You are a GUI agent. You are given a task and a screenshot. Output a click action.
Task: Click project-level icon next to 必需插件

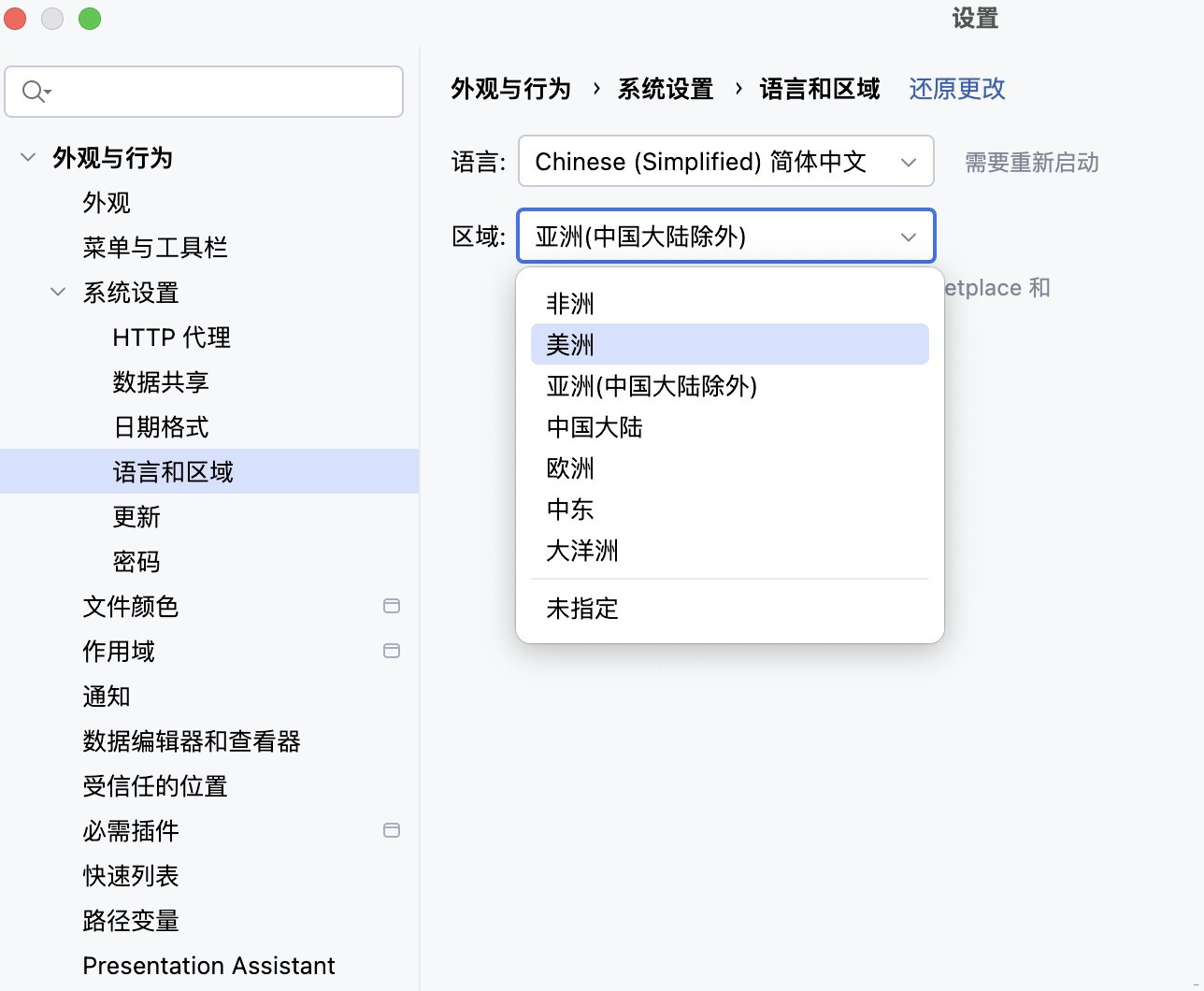392,830
